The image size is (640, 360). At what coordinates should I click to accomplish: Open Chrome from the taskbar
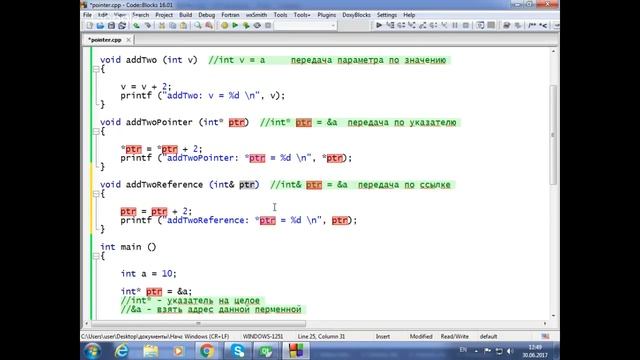pyautogui.click(x=207, y=351)
